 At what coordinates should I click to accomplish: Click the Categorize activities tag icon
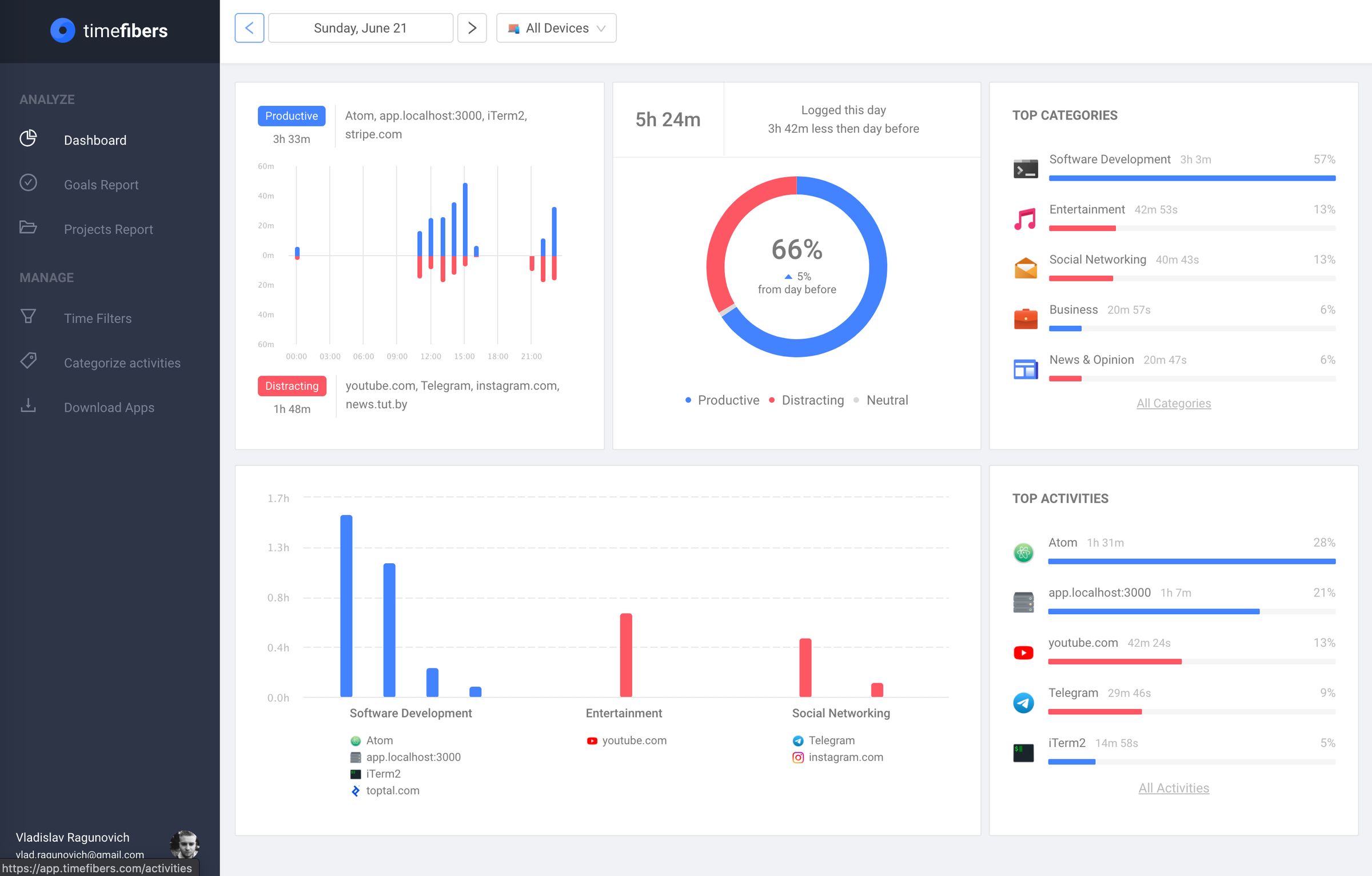pyautogui.click(x=28, y=362)
